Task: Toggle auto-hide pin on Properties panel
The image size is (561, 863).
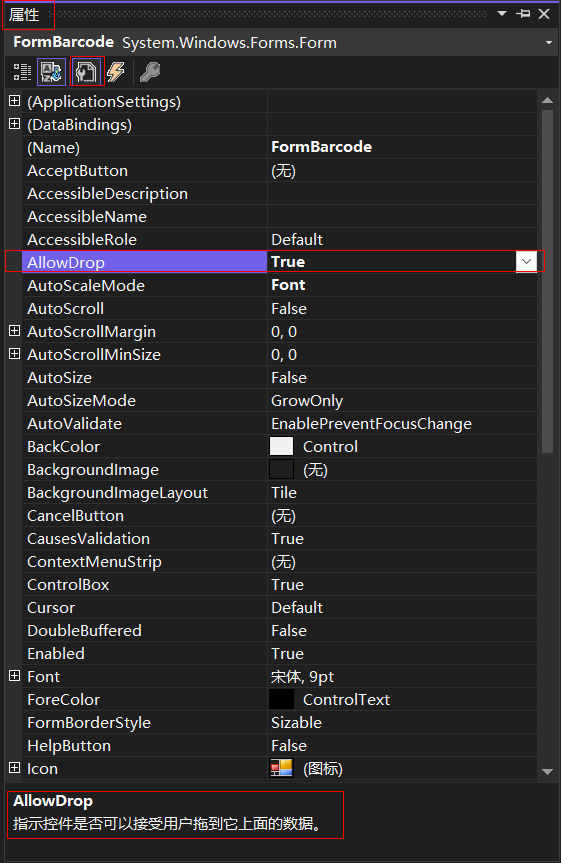Action: 523,14
